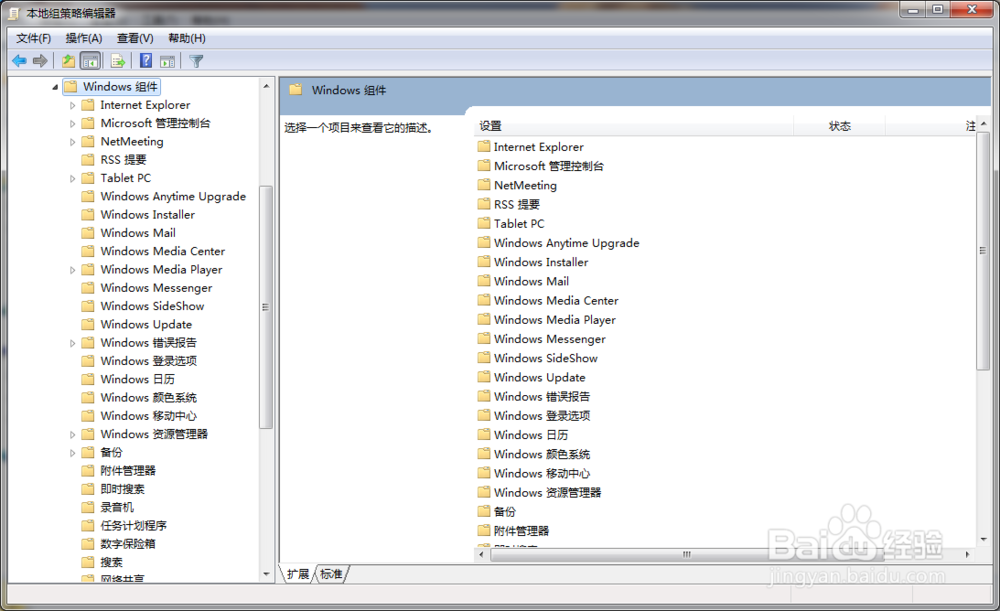Toggle the show/hide console tree icon
1000x611 pixels.
91,61
